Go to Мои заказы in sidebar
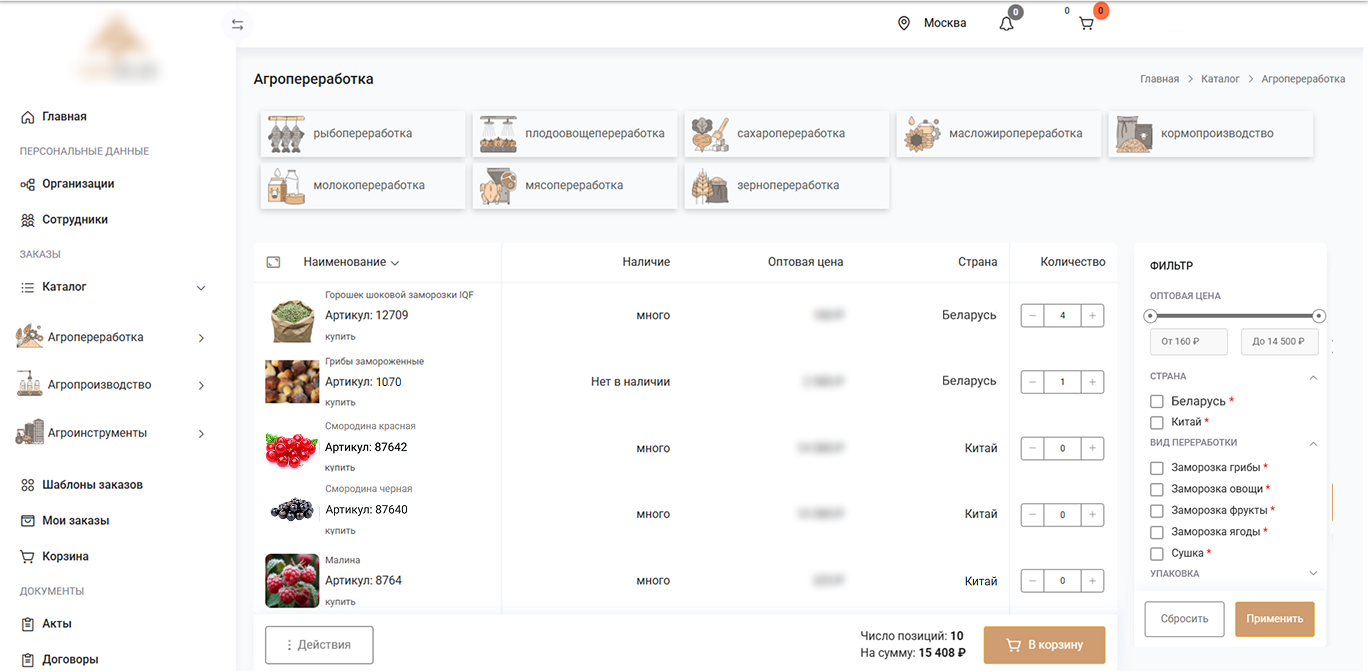 (75, 521)
